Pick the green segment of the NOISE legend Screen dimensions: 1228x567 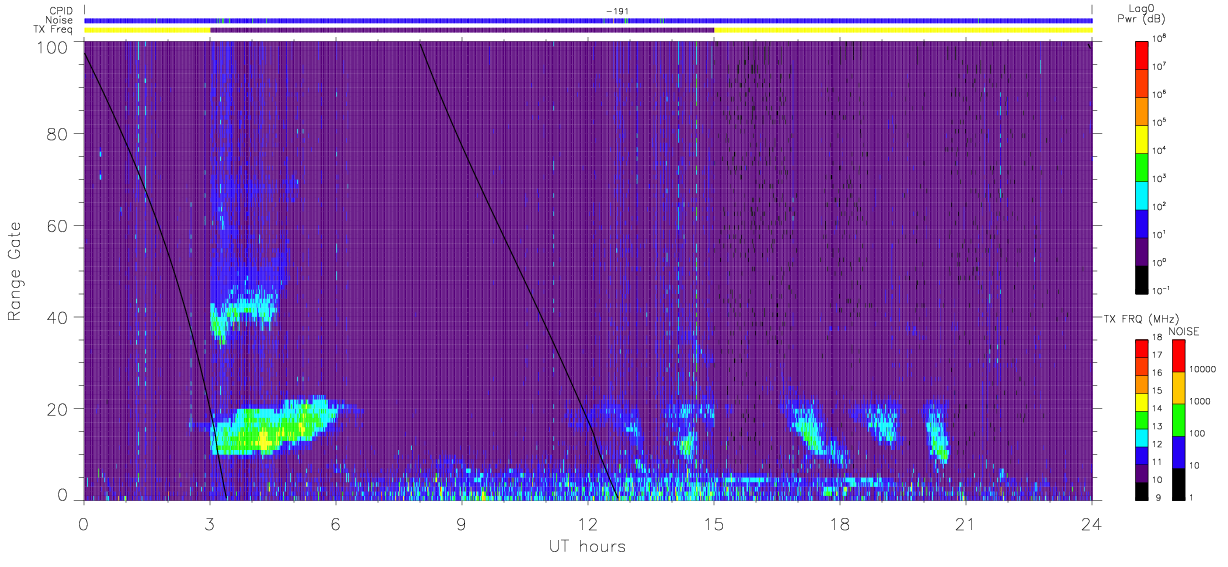pos(1178,420)
